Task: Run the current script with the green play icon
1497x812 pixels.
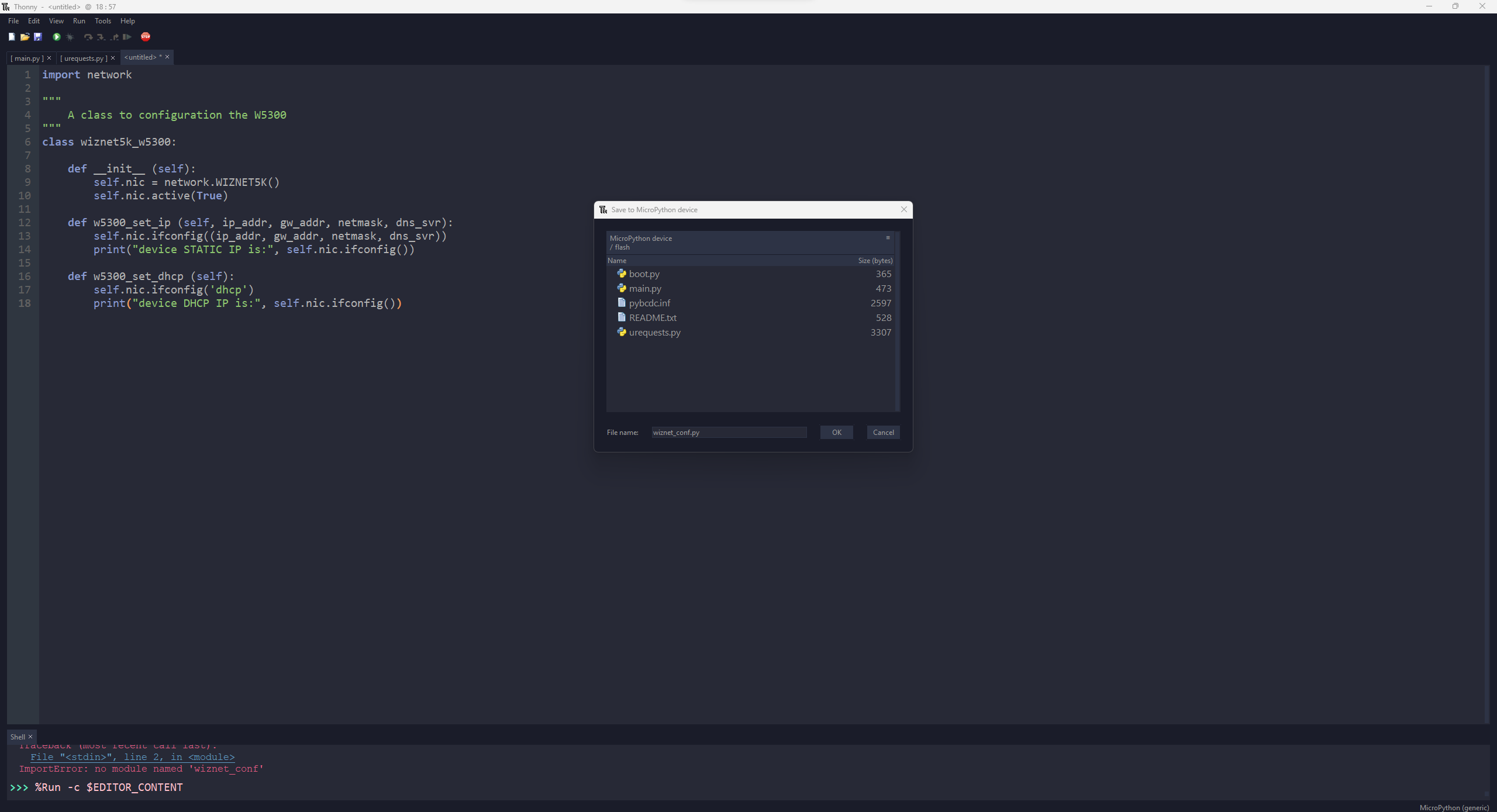Action: (56, 37)
